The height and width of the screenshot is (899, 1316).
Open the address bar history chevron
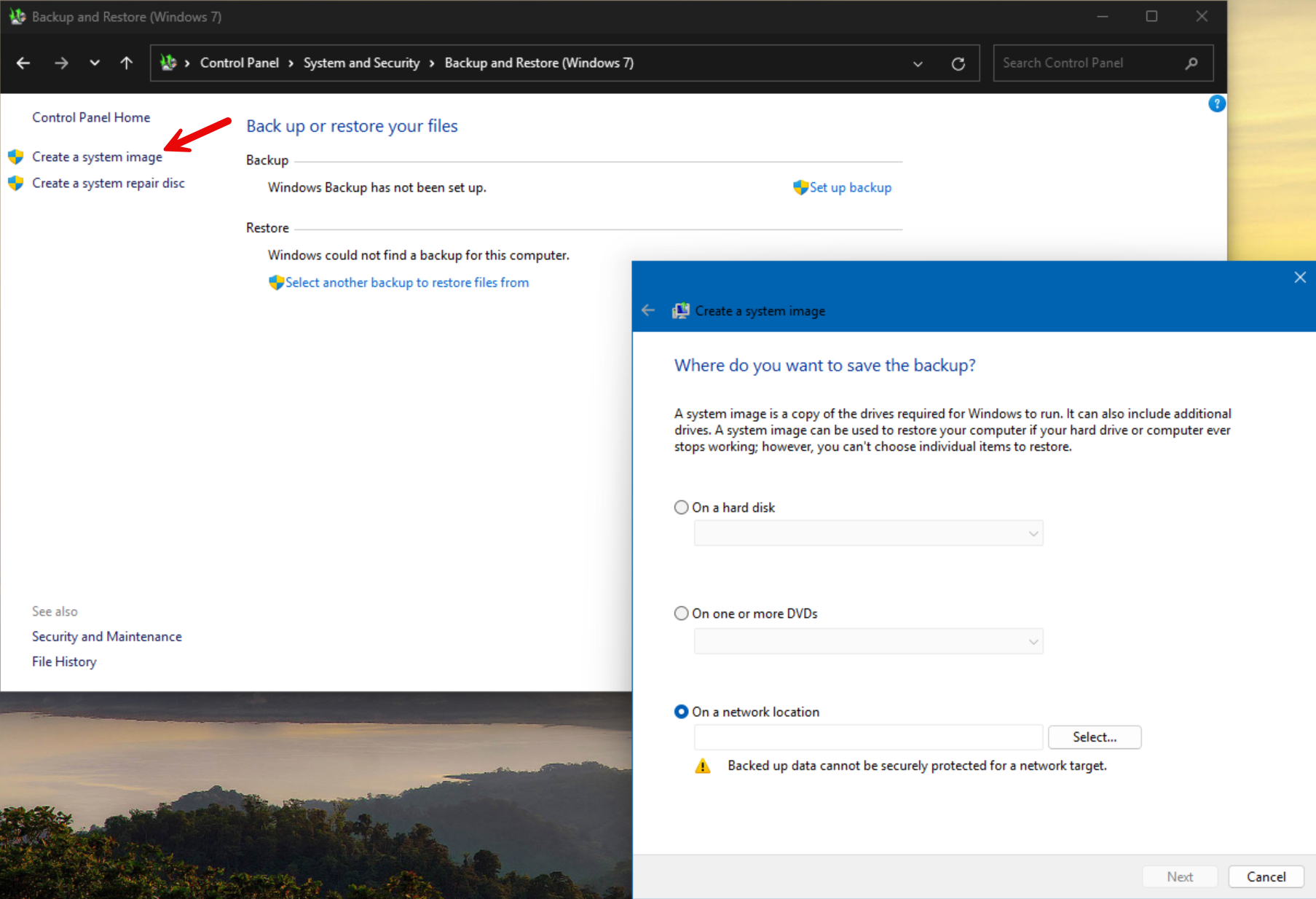(918, 63)
